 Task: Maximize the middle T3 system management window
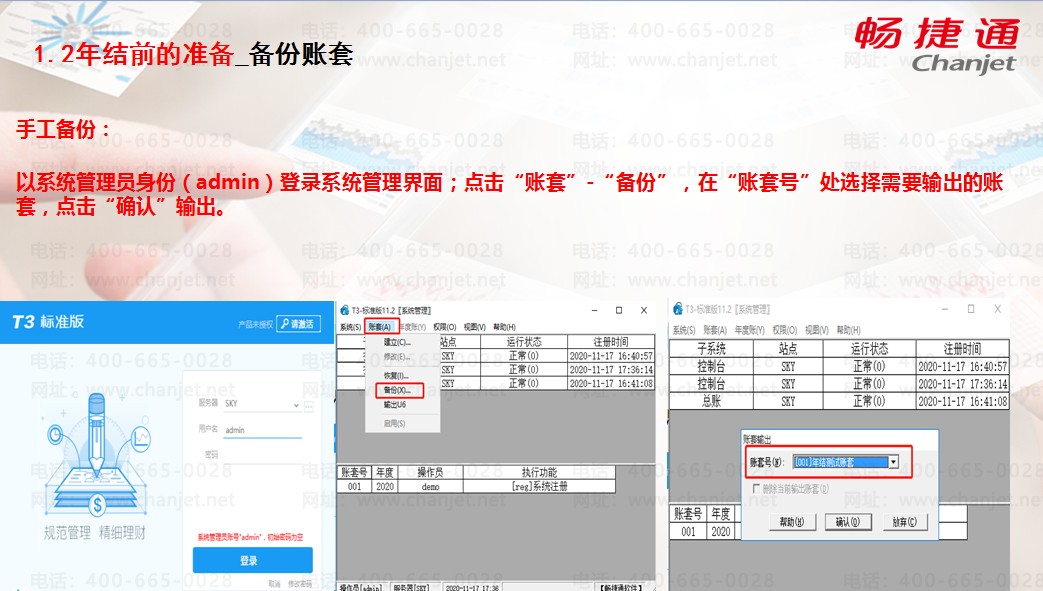click(x=619, y=310)
